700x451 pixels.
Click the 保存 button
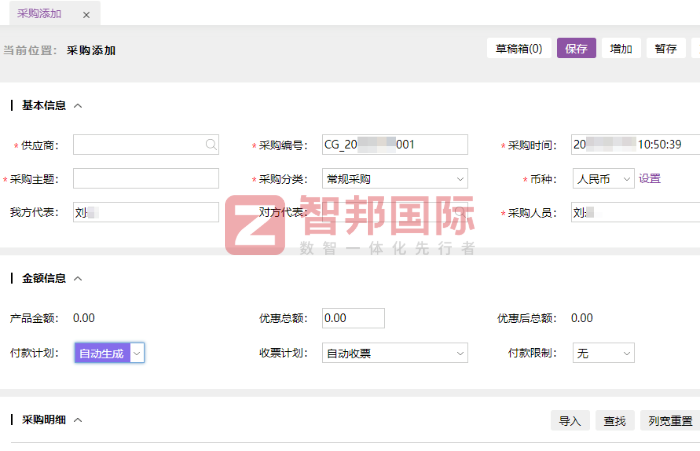coord(576,48)
